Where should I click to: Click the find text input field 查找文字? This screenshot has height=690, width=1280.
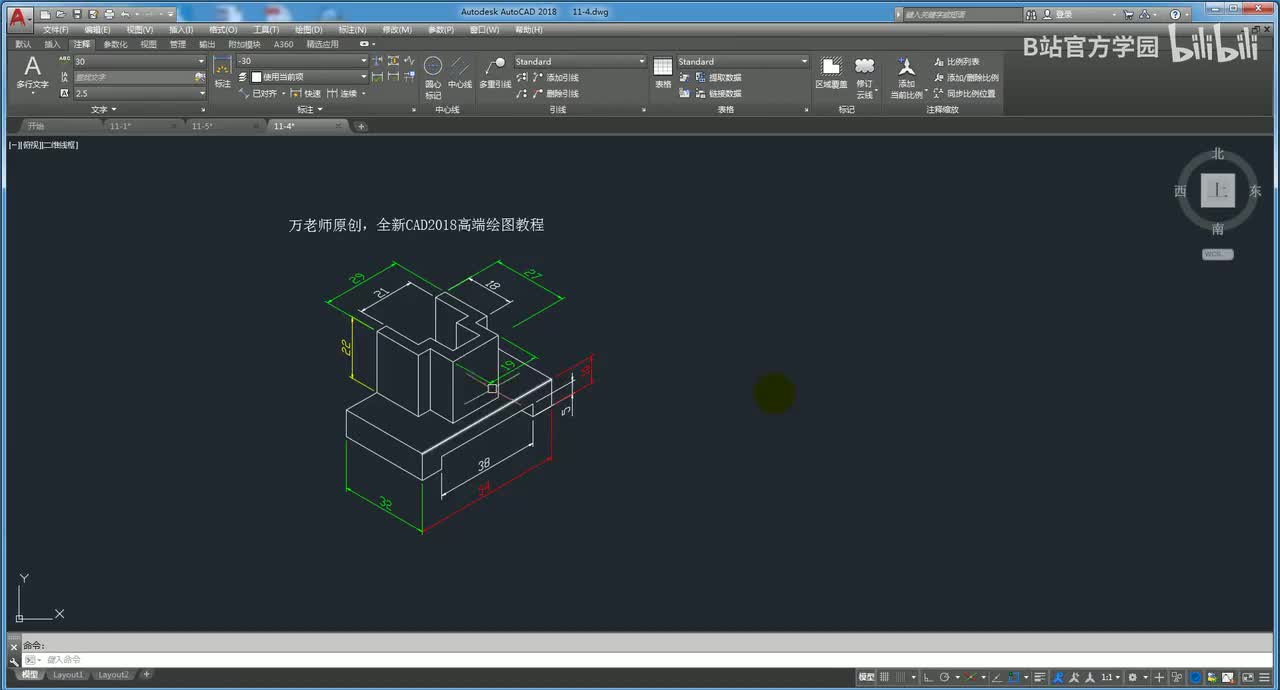pos(139,77)
